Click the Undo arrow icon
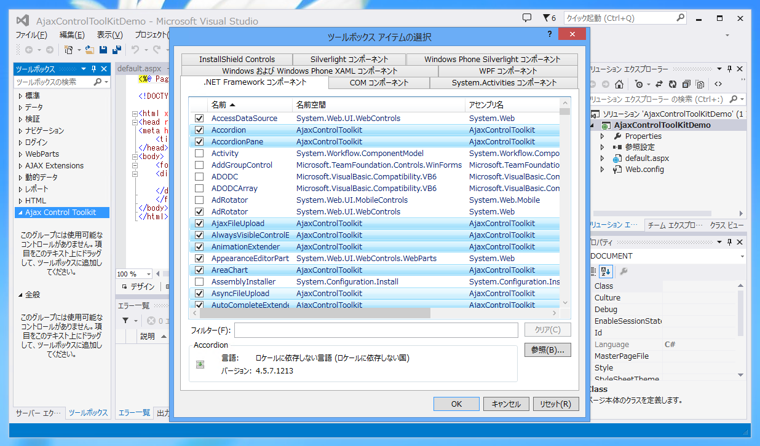 point(135,49)
